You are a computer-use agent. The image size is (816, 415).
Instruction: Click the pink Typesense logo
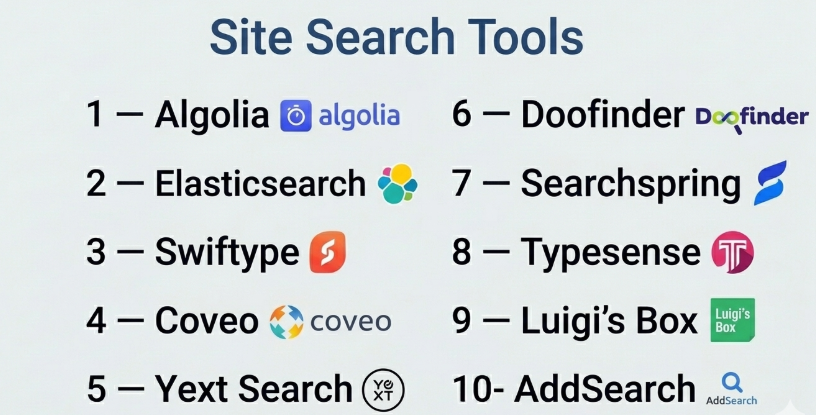coord(732,252)
